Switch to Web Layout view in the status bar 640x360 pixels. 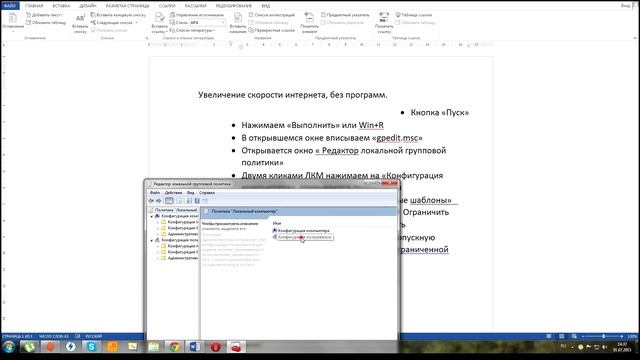[574, 336]
